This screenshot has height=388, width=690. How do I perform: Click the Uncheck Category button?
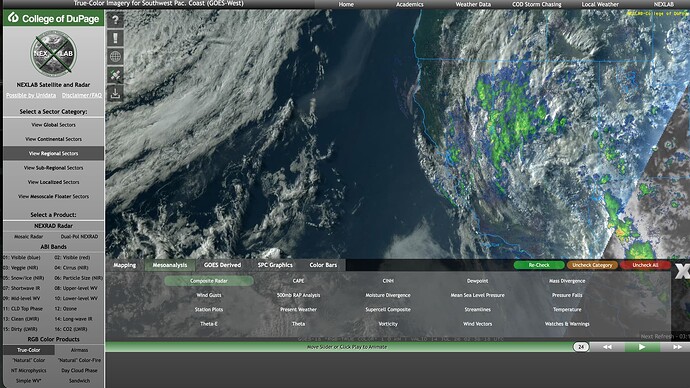592,265
